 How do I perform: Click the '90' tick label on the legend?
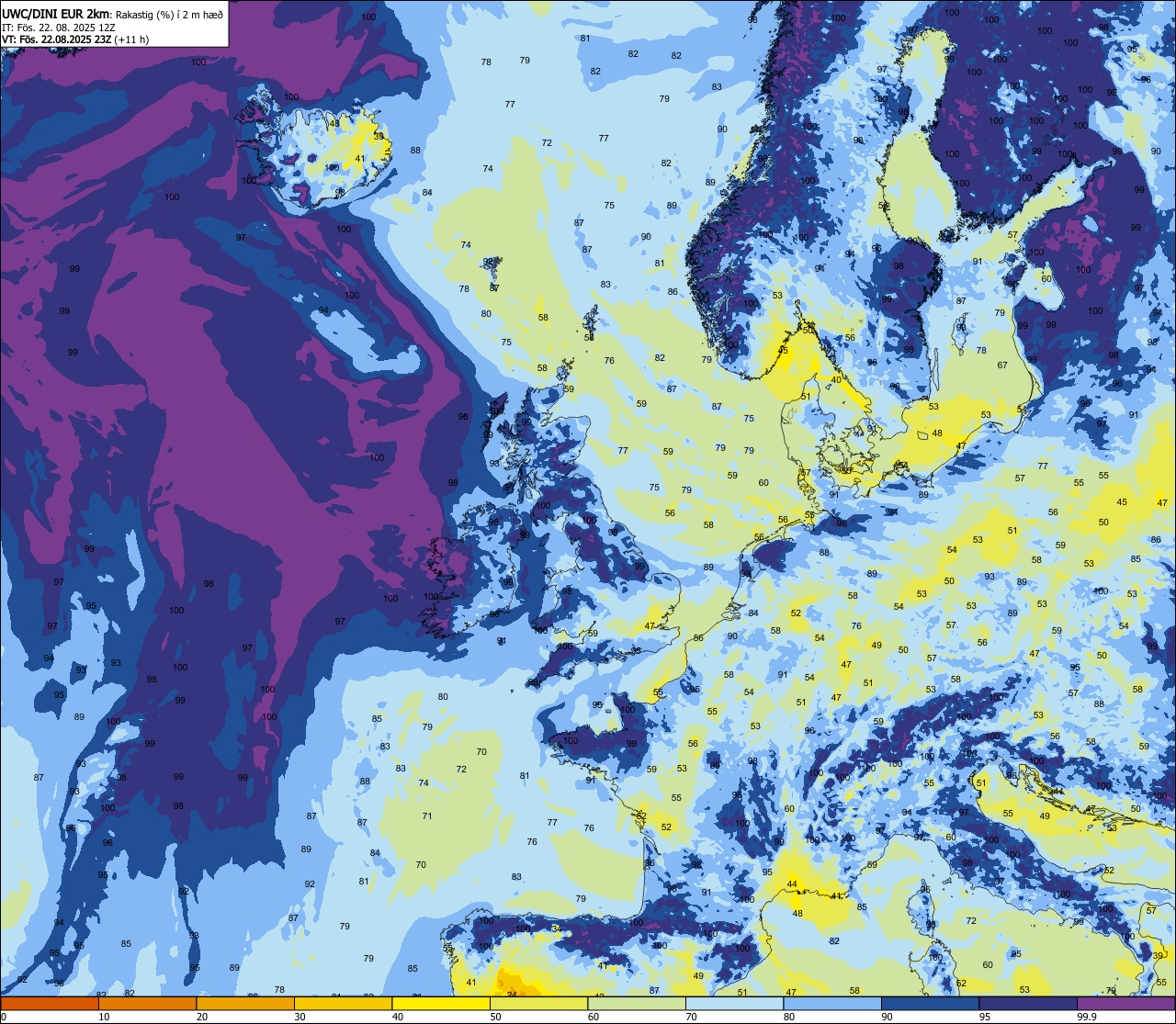887,1017
